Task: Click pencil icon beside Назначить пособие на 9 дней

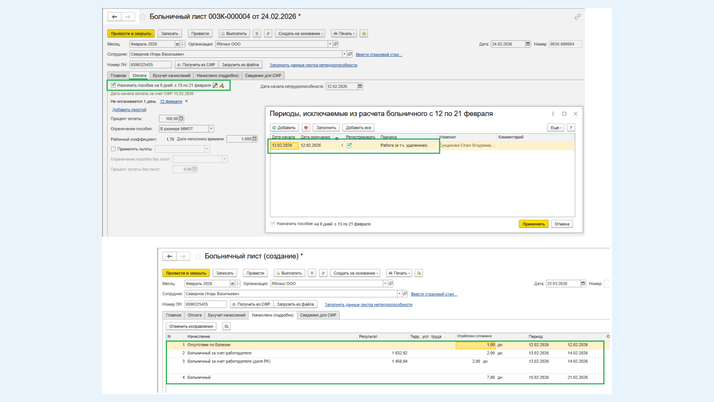Action: click(215, 86)
